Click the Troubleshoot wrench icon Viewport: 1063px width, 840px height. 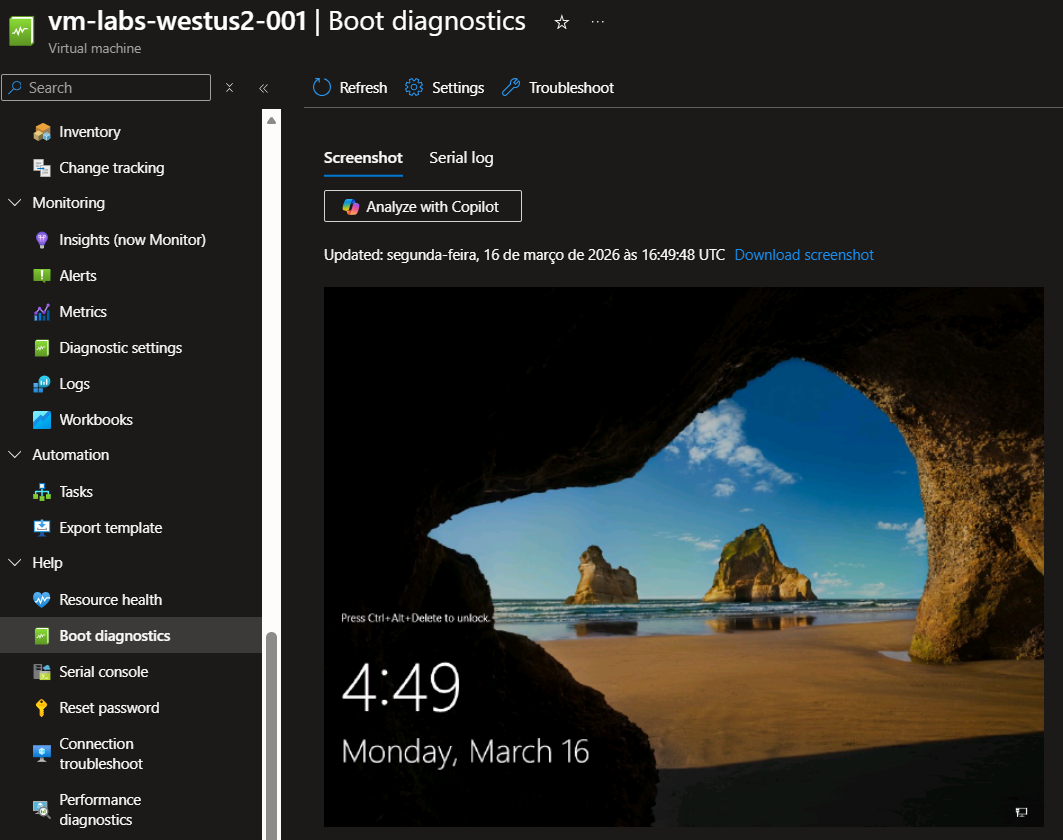pos(511,88)
